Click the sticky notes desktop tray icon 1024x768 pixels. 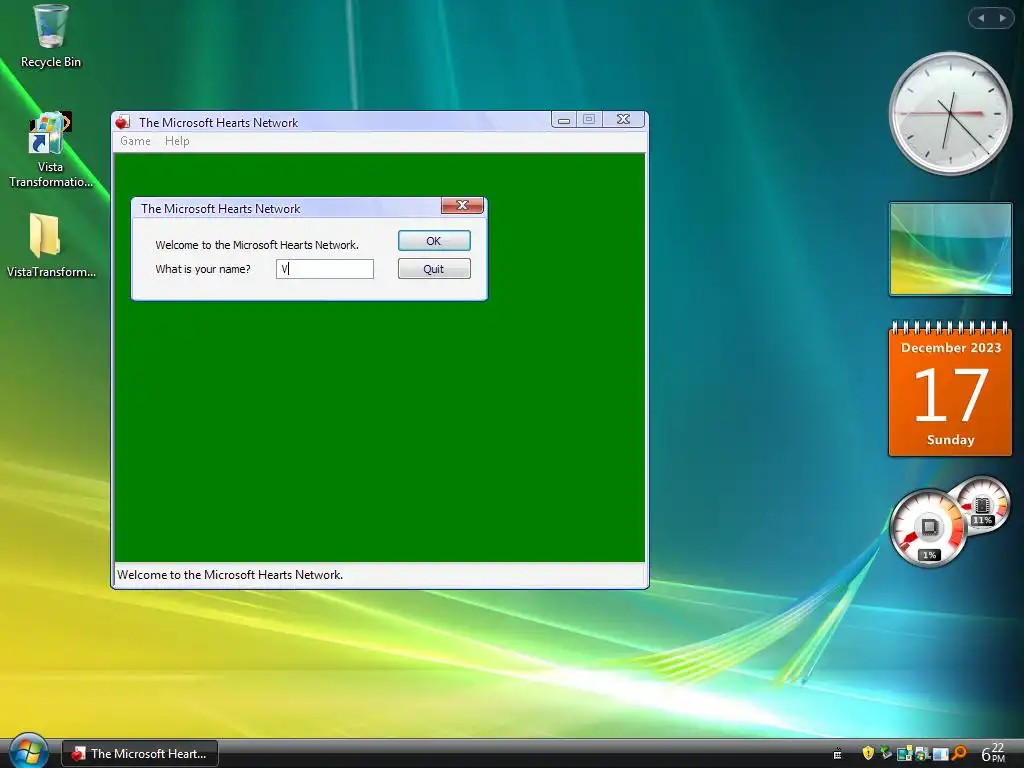905,754
